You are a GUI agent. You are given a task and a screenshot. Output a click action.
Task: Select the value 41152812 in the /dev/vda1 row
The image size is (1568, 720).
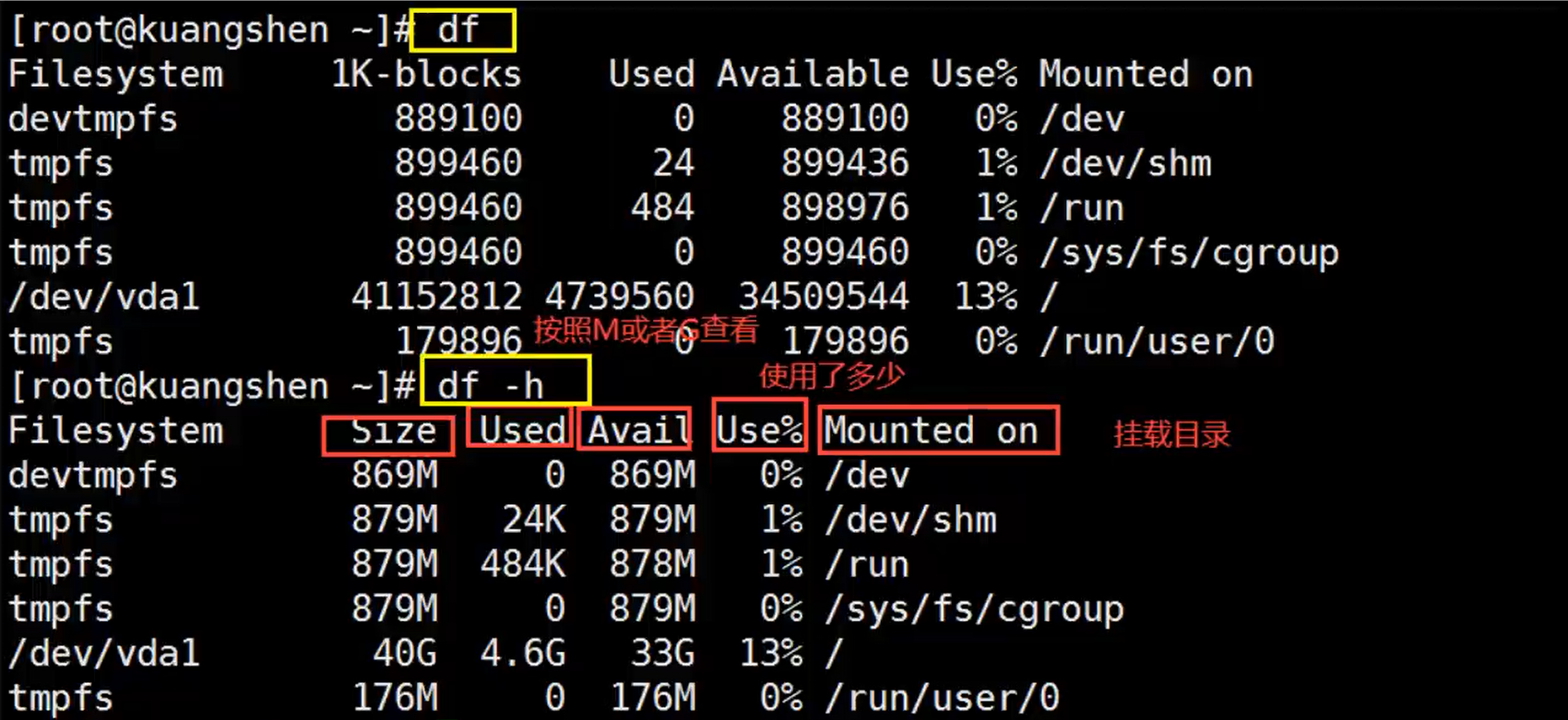pos(436,297)
